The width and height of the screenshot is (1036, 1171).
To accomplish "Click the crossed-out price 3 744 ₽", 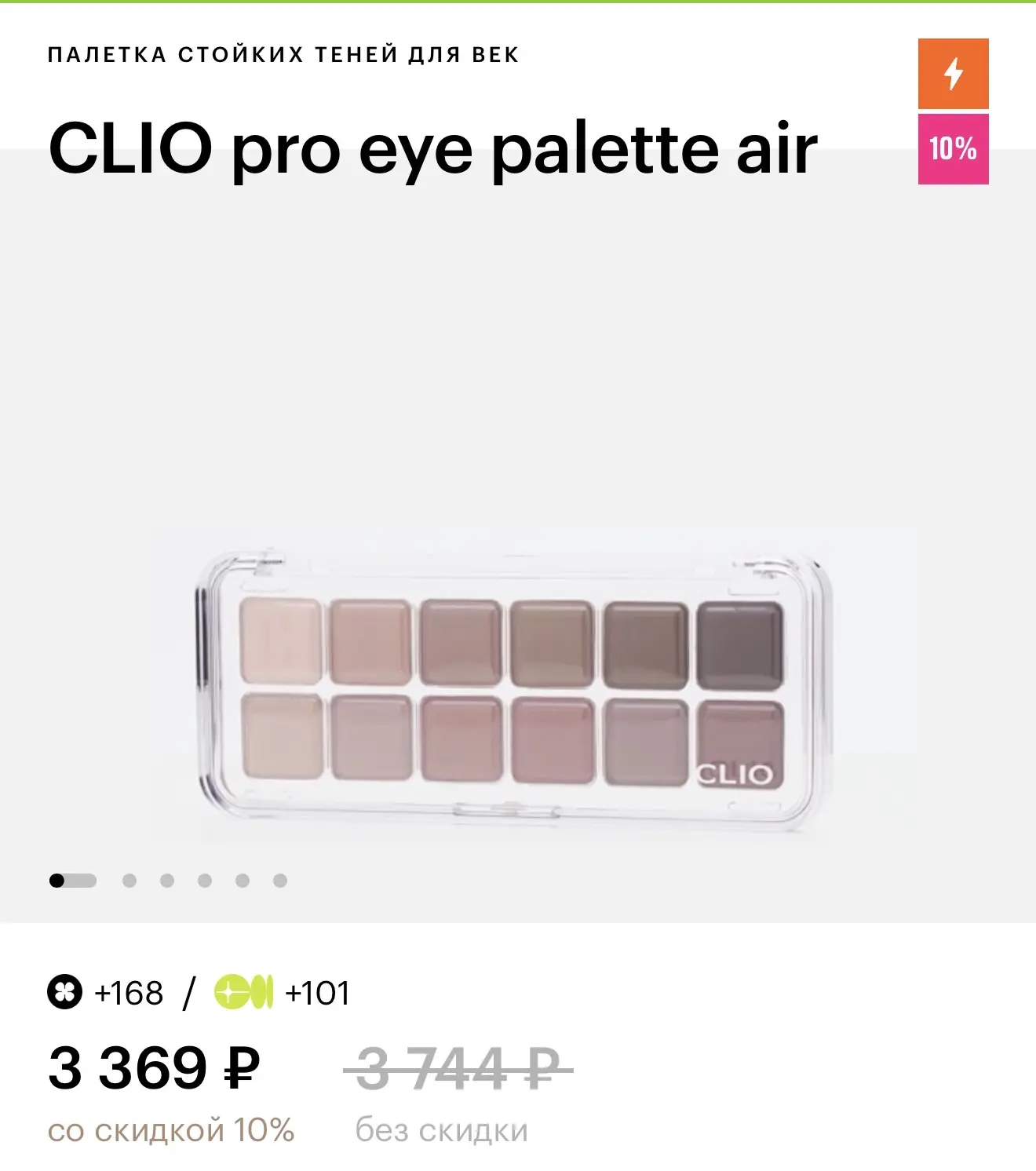I will click(458, 1068).
